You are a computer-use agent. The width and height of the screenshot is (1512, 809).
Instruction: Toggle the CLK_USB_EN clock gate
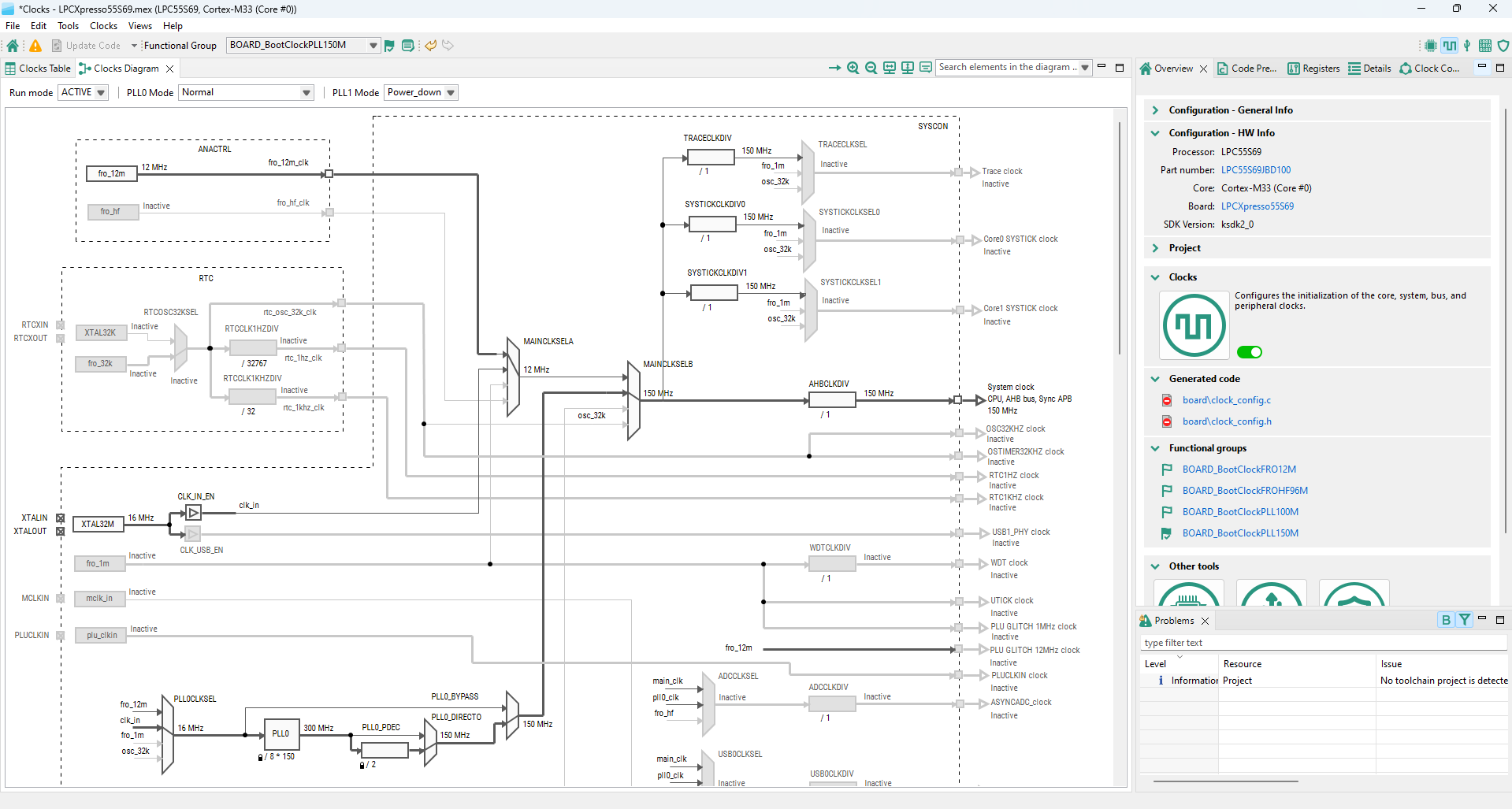193,534
